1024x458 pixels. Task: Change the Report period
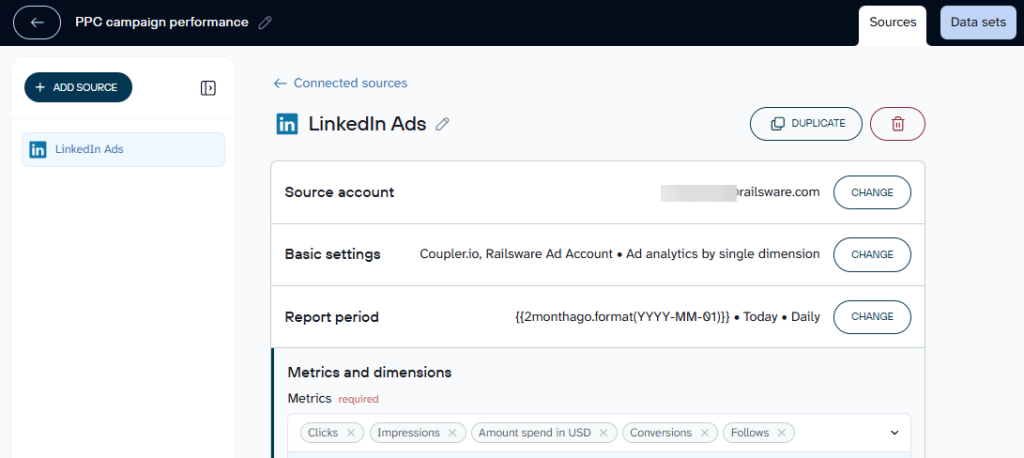(872, 317)
